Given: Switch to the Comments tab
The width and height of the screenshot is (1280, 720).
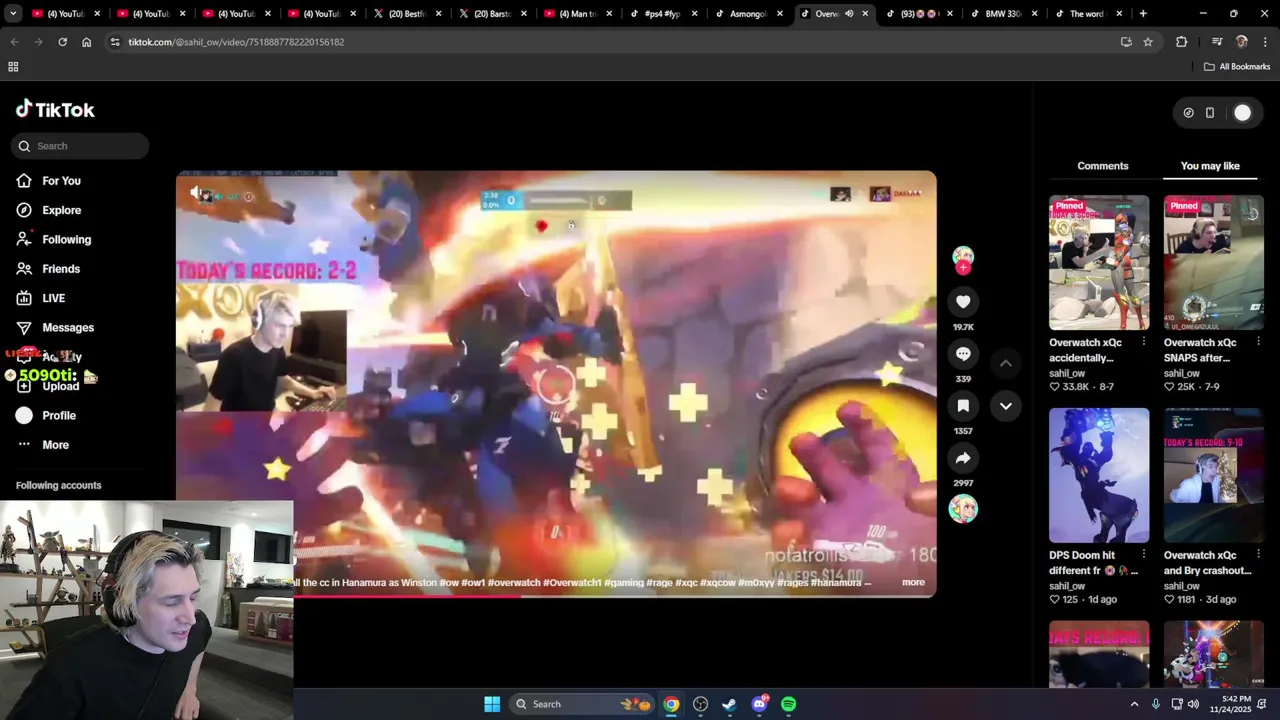Looking at the screenshot, I should coord(1102,166).
